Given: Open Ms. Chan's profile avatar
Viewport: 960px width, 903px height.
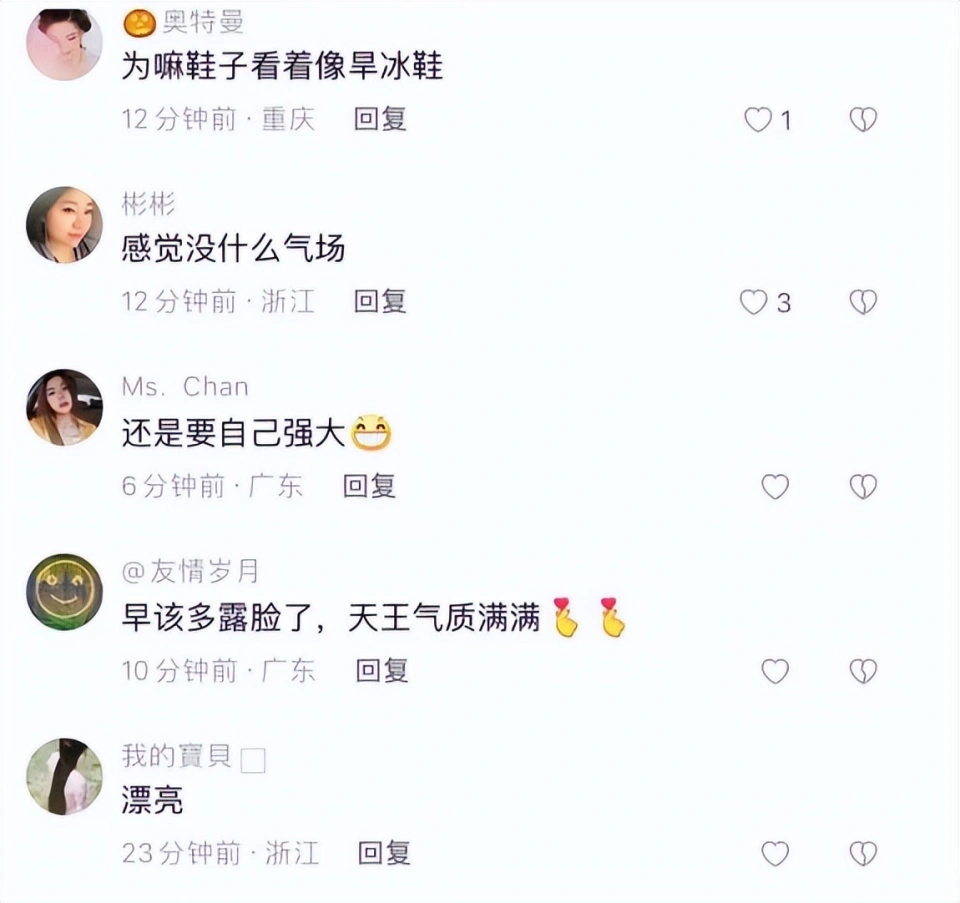Looking at the screenshot, I should [x=64, y=407].
